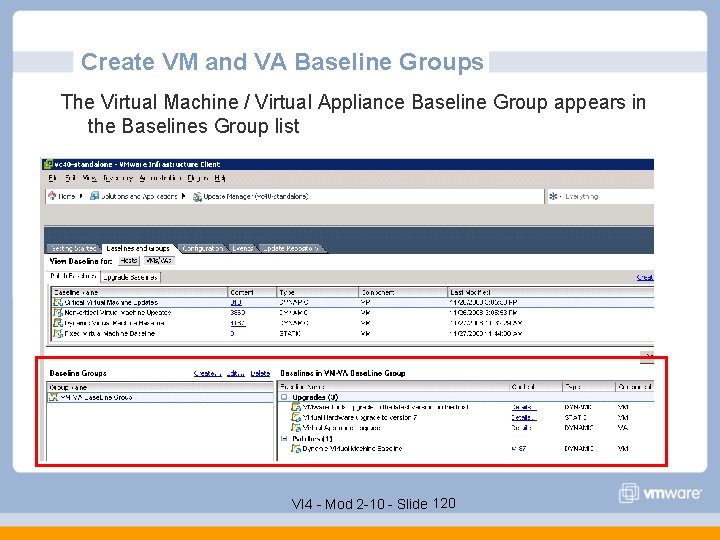Sort by the Type column in upper table

coord(317,292)
